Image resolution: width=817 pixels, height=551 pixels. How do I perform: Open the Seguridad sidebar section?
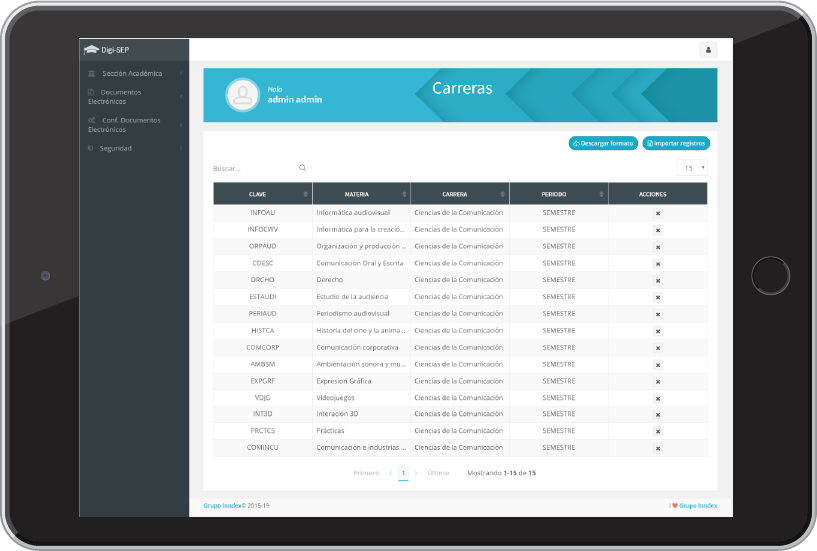pyautogui.click(x=132, y=148)
